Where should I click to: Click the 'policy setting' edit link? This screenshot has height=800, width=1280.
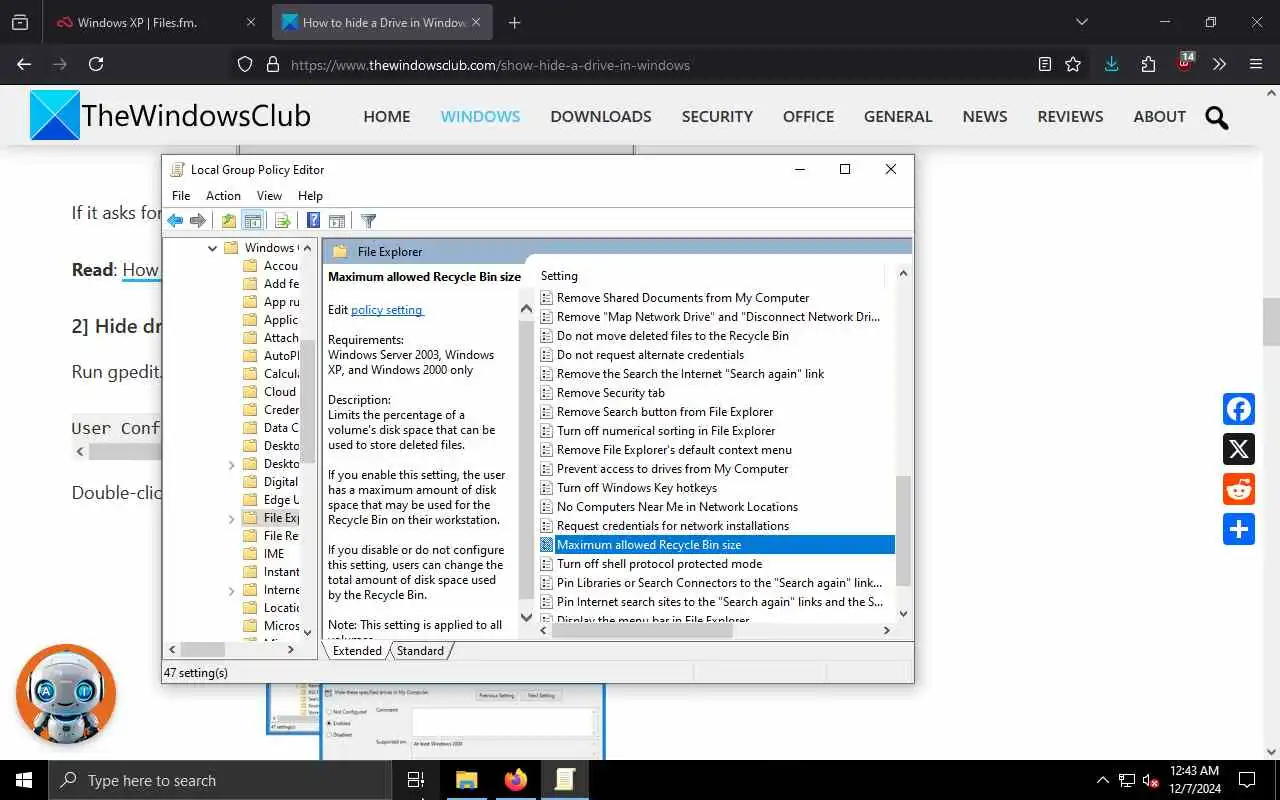click(387, 310)
